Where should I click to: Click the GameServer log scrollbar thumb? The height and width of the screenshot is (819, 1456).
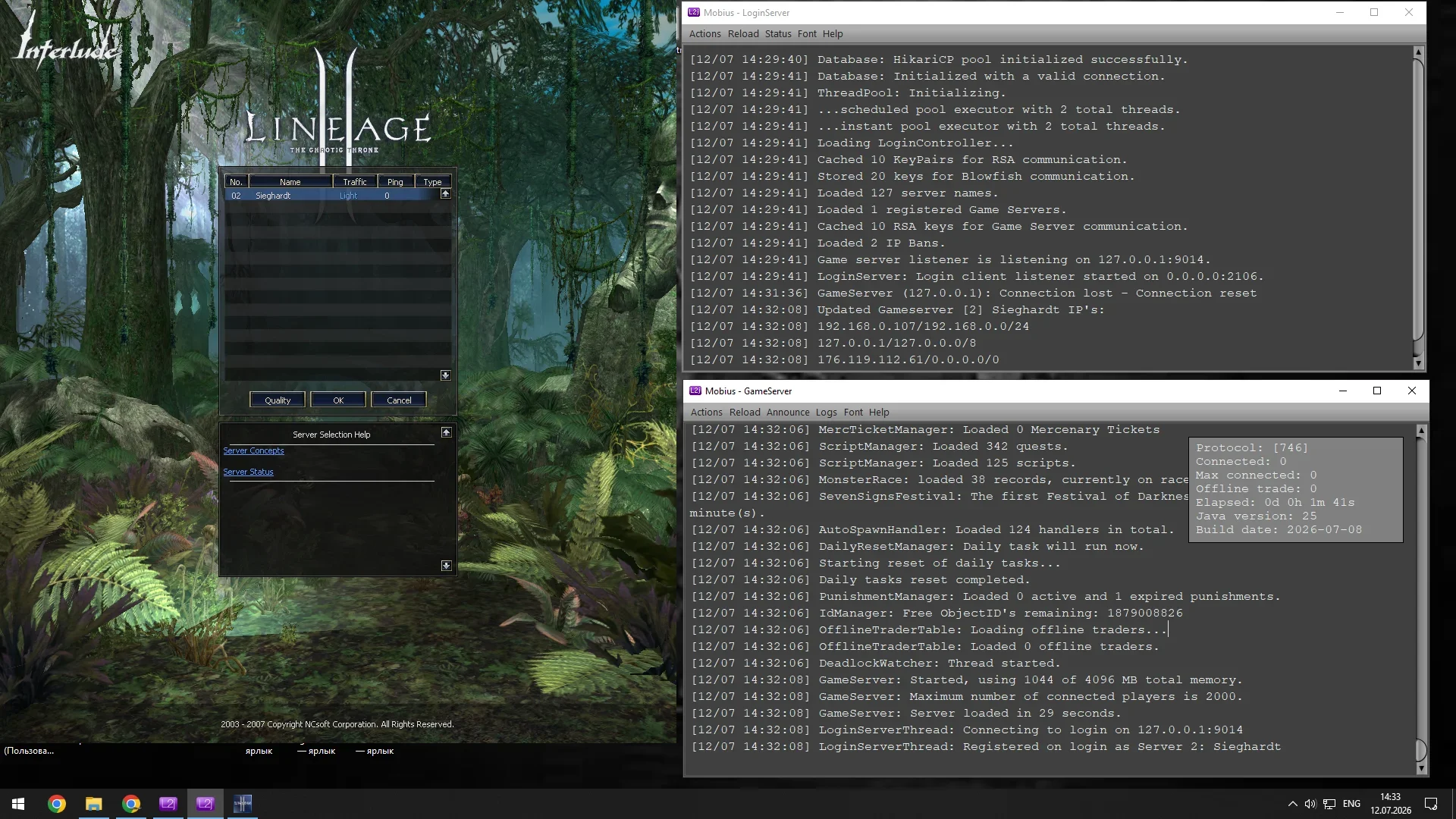tap(1422, 751)
